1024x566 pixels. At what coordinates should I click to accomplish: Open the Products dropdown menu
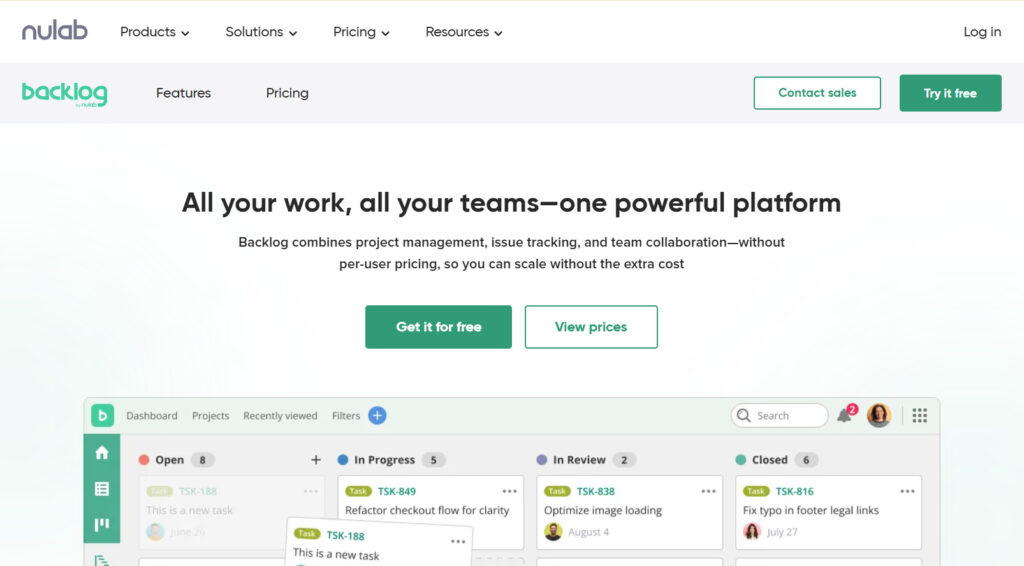155,32
